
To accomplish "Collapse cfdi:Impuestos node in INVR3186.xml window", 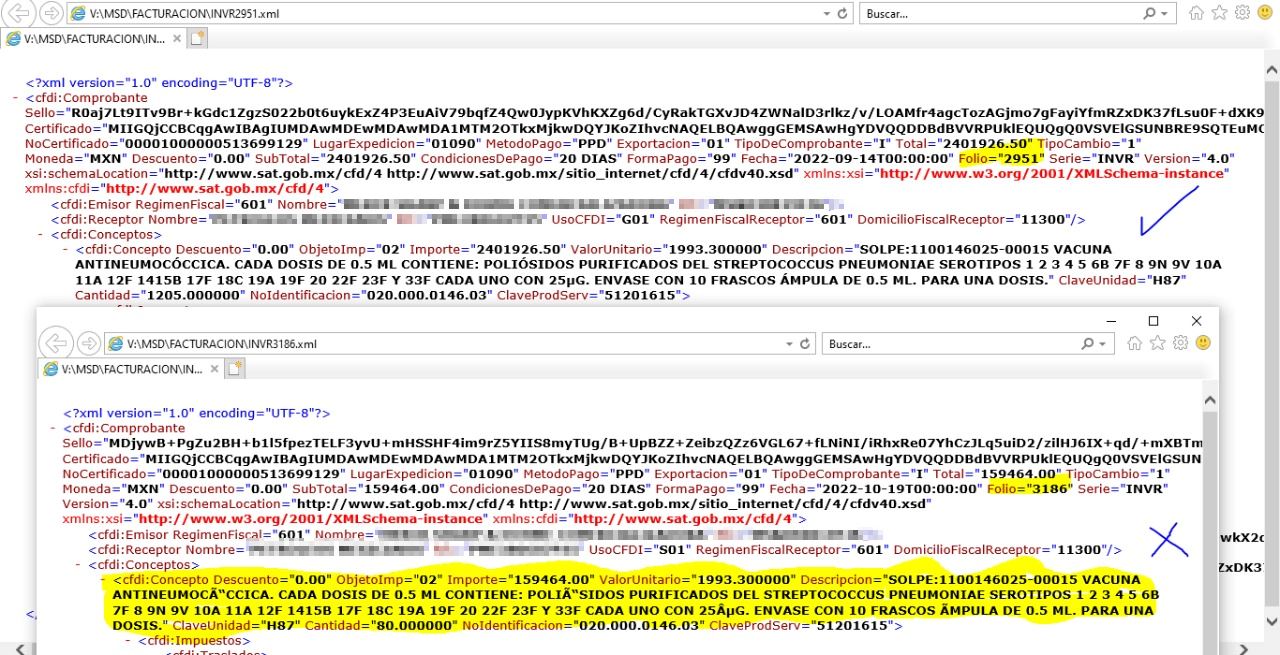I will click(130, 640).
